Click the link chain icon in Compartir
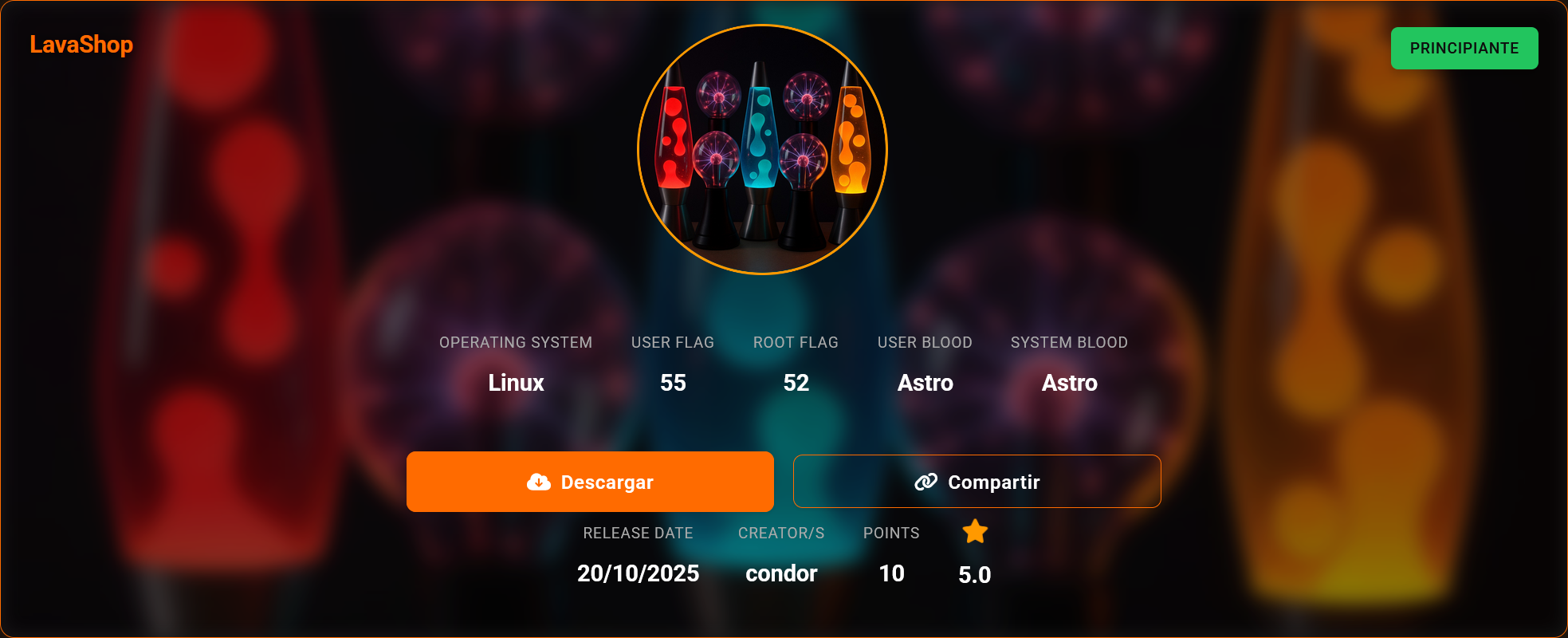Screen dimensions: 1568x638 (x=925, y=482)
